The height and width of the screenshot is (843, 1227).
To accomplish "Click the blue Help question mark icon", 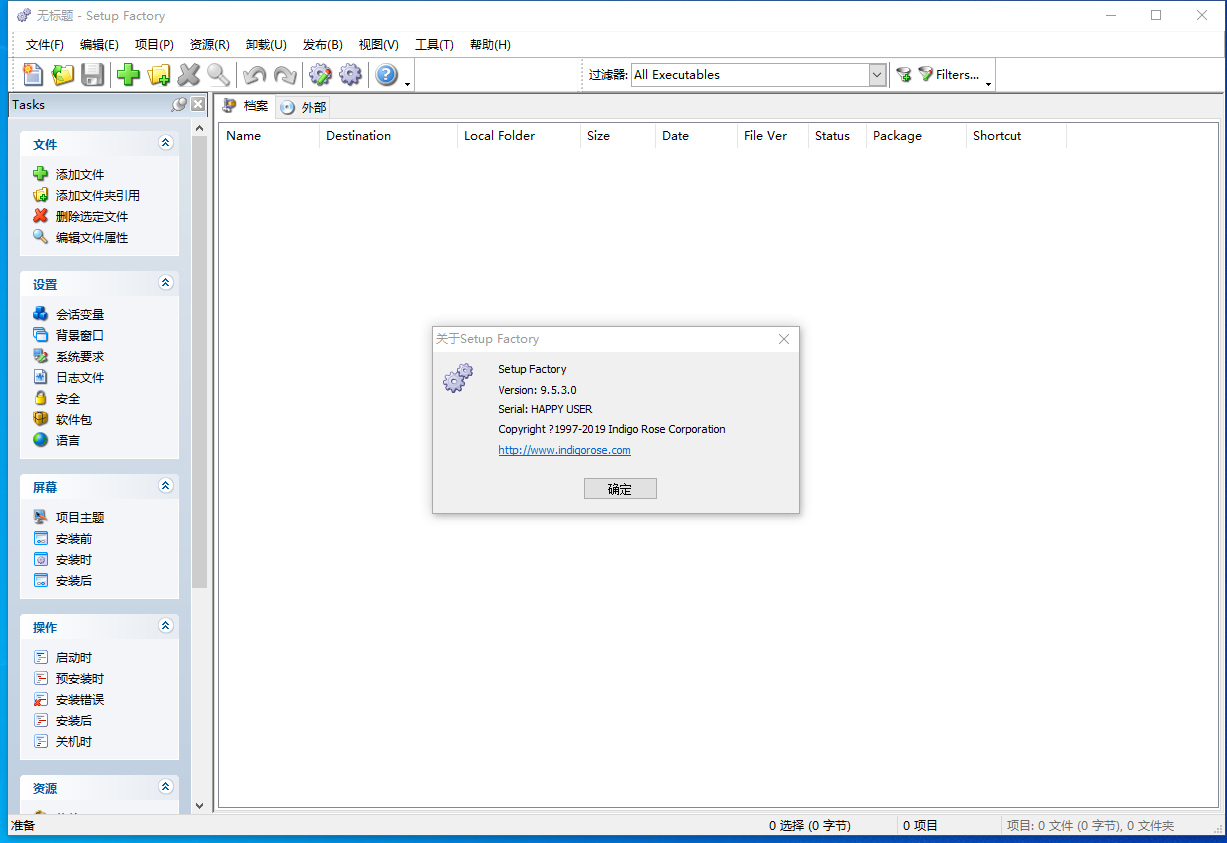I will click(x=386, y=75).
